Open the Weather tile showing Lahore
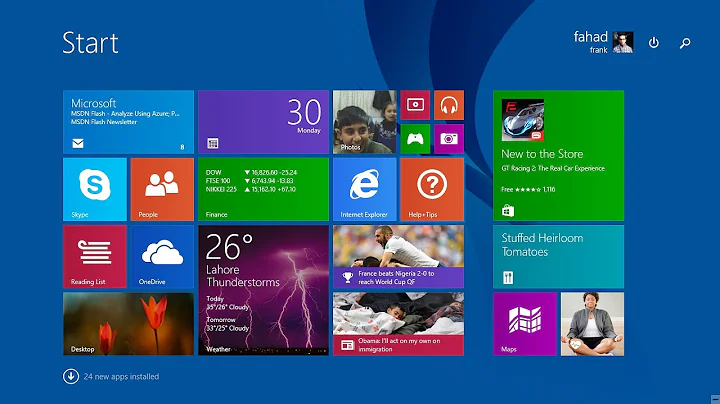This screenshot has height=404, width=720. [263, 290]
